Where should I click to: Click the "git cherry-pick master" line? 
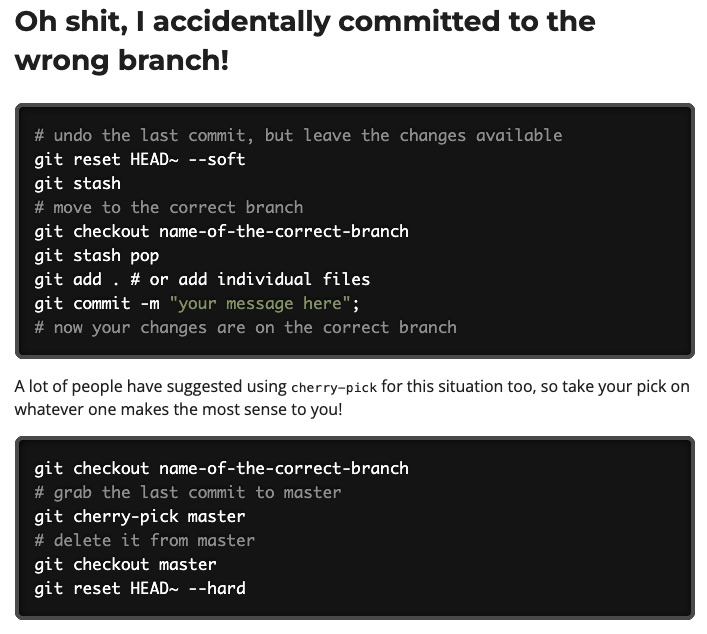(x=140, y=516)
